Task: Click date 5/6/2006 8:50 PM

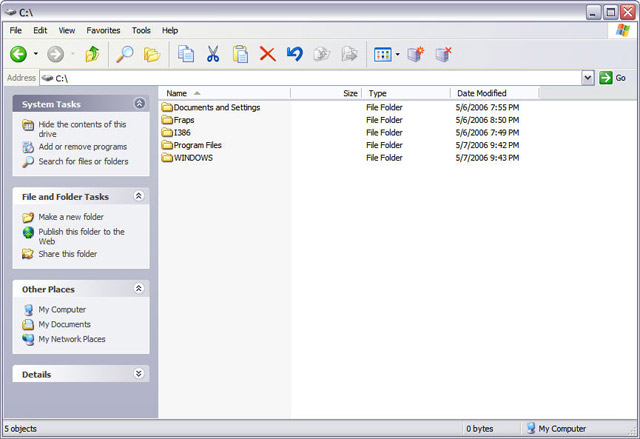Action: click(487, 120)
